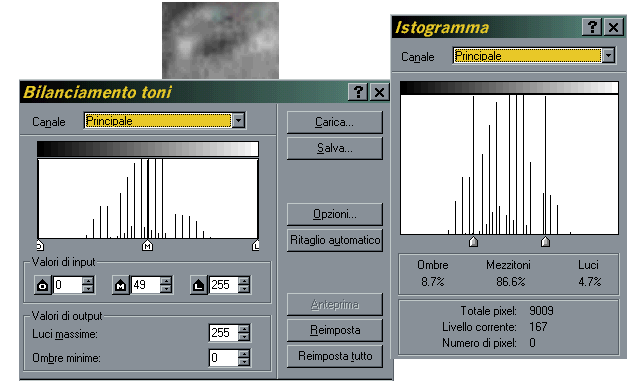
Task: Select the highlights eyedropper icon
Action: pyautogui.click(x=199, y=285)
